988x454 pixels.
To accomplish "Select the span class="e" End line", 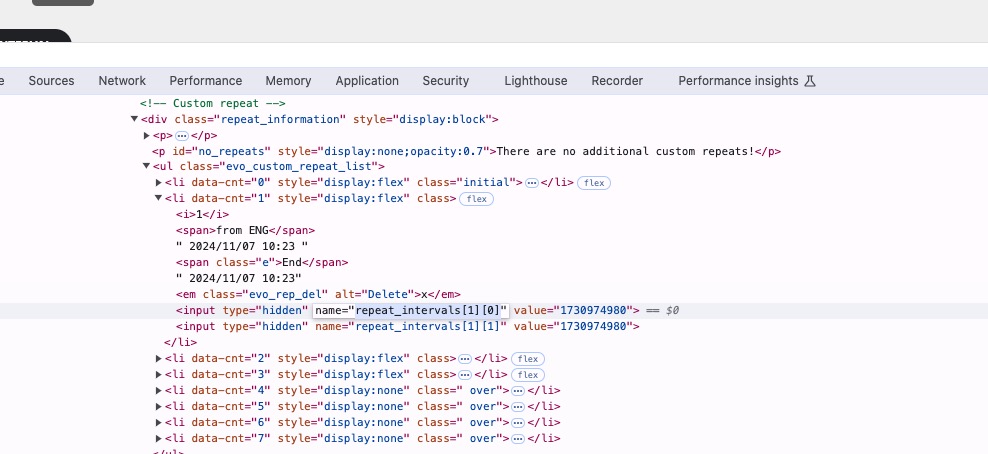I will (x=261, y=263).
